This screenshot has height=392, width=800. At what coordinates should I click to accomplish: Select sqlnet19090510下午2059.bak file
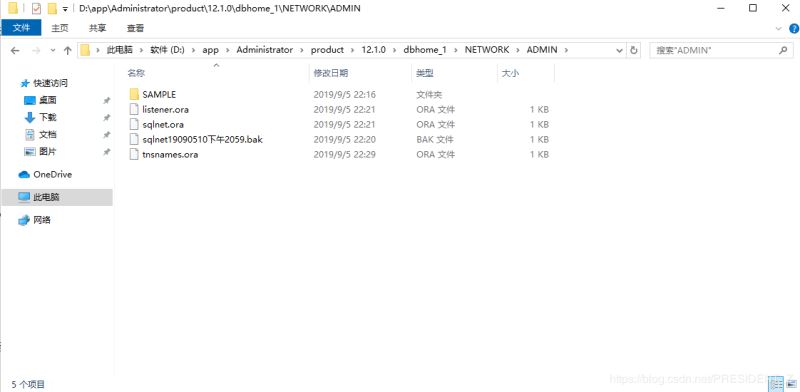(x=202, y=139)
